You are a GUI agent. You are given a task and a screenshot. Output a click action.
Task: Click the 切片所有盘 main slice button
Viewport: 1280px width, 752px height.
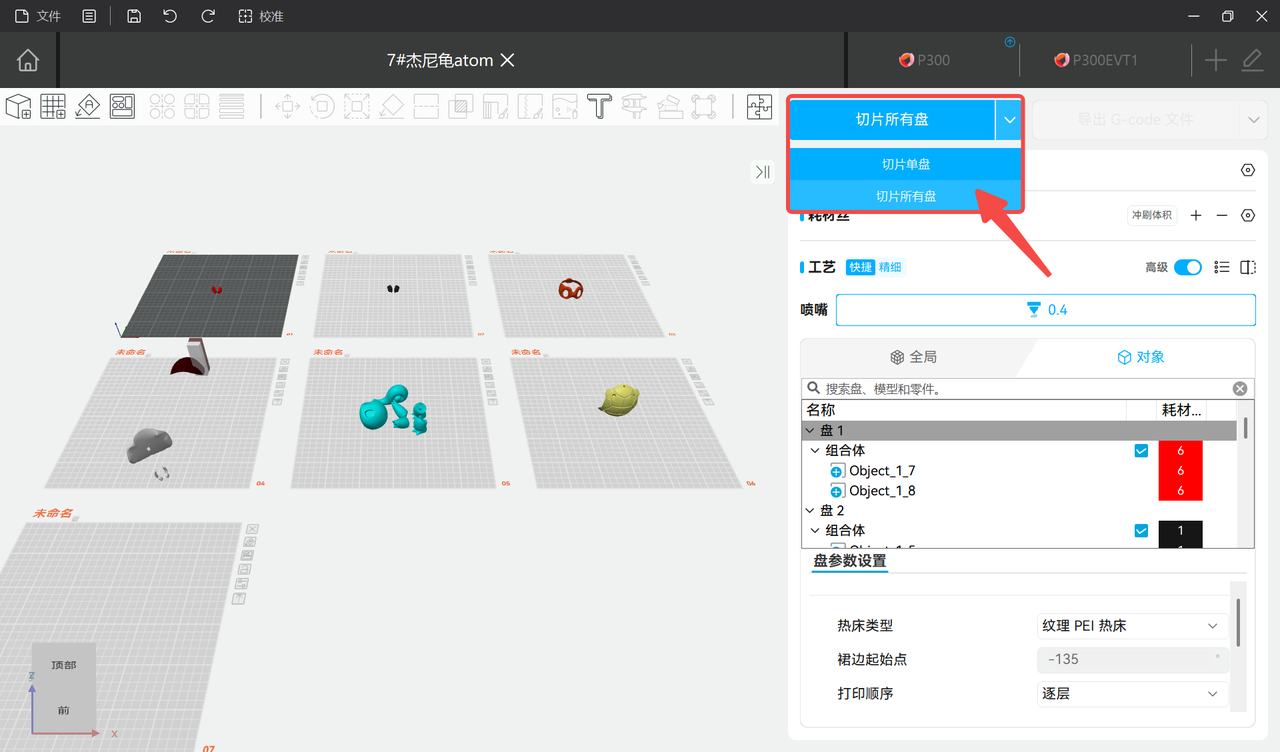[x=892, y=120]
